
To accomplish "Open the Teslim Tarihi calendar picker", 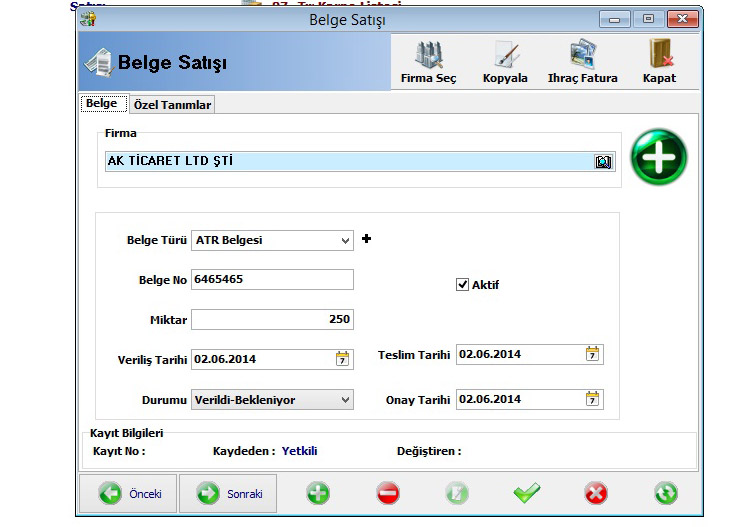I will point(592,354).
